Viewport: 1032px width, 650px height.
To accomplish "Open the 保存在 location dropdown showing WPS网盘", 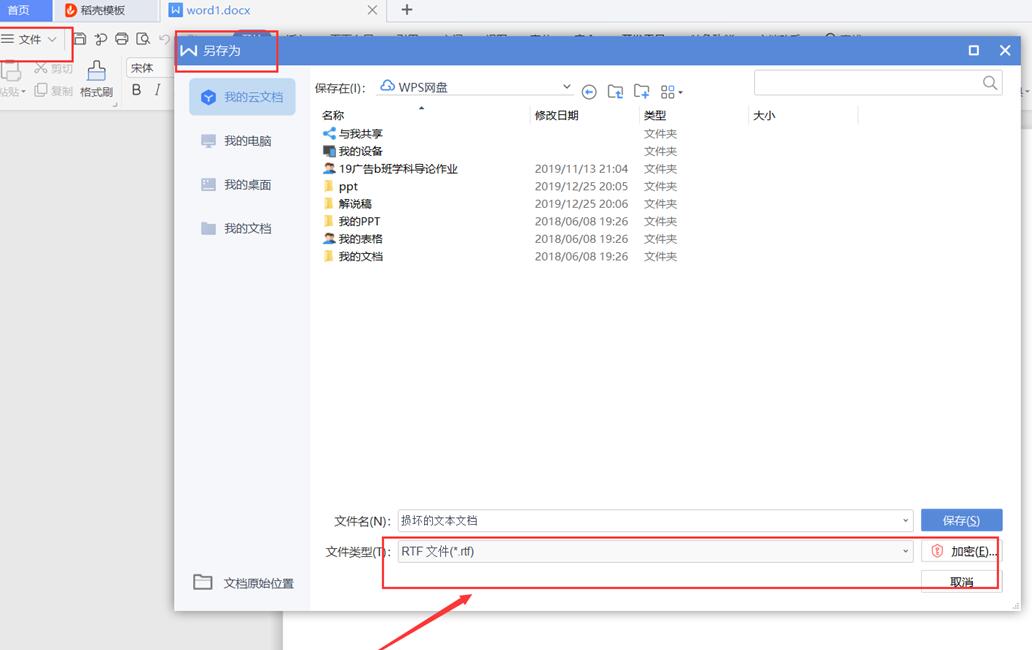I will click(x=567, y=86).
